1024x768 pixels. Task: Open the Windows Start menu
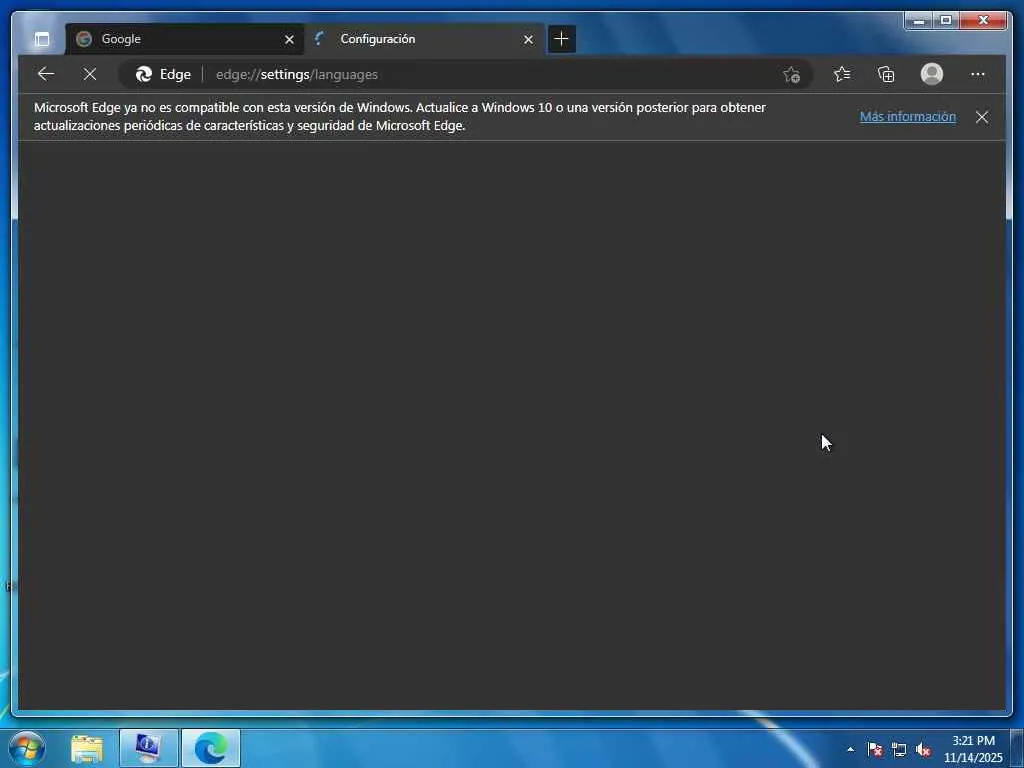[x=27, y=748]
